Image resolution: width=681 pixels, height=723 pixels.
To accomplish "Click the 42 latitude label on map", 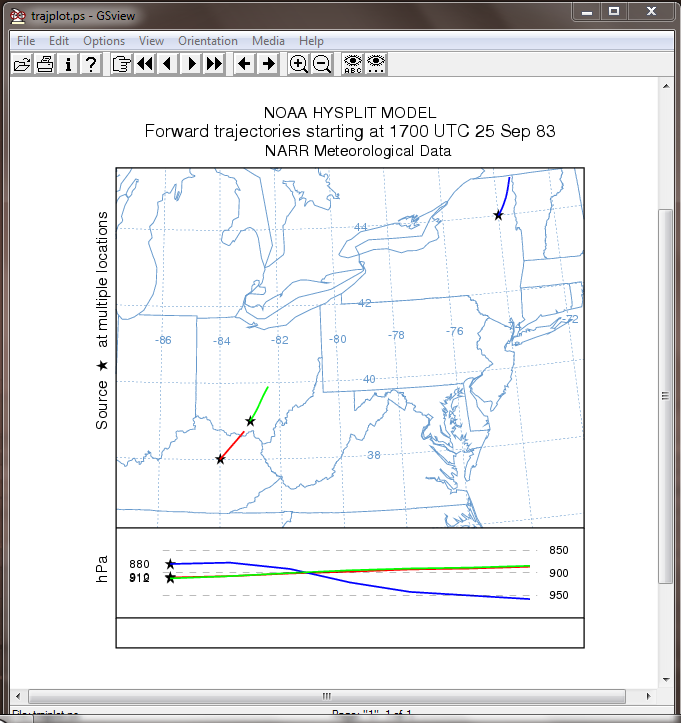I will [365, 303].
